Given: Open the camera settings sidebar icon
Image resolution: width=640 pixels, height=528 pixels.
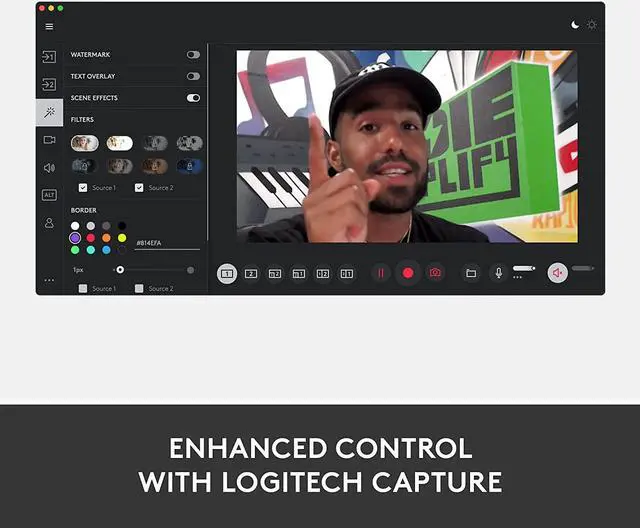Looking at the screenshot, I should (x=49, y=140).
